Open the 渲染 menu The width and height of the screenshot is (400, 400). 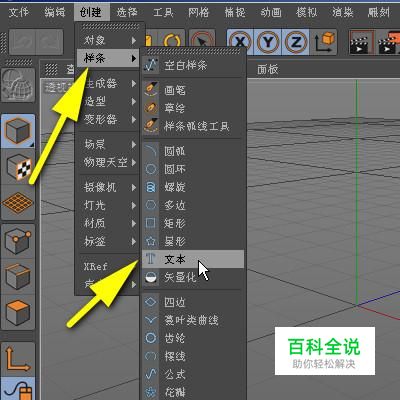coord(343,13)
